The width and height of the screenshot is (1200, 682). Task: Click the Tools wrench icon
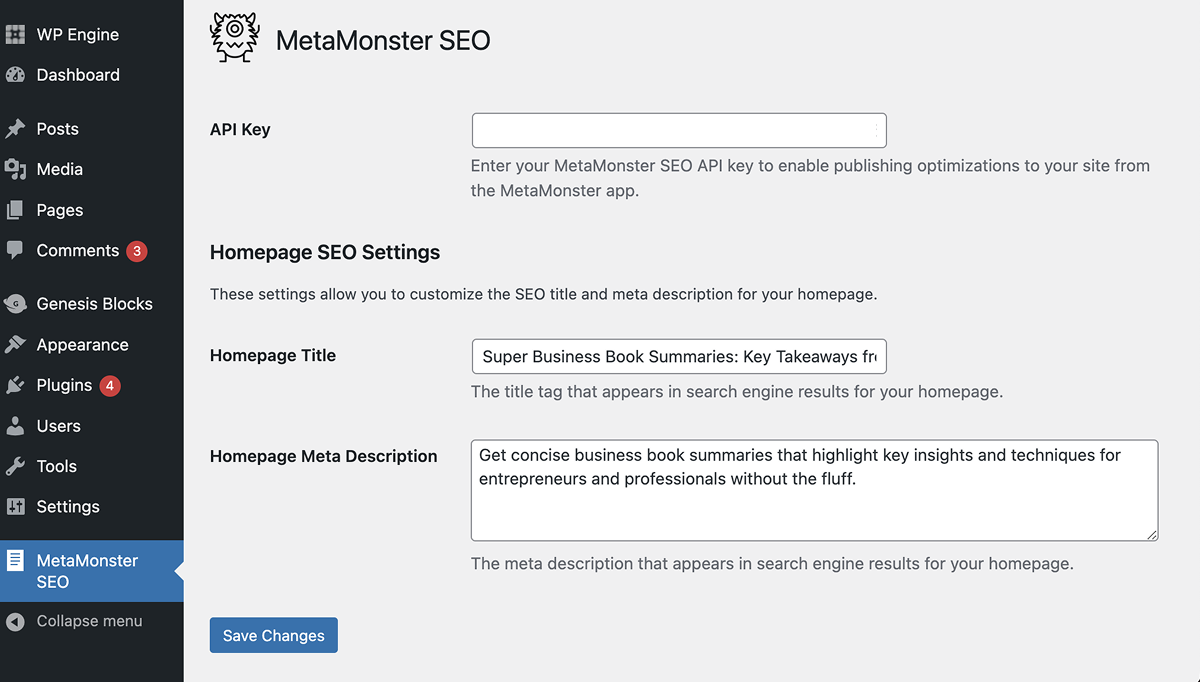coord(15,466)
